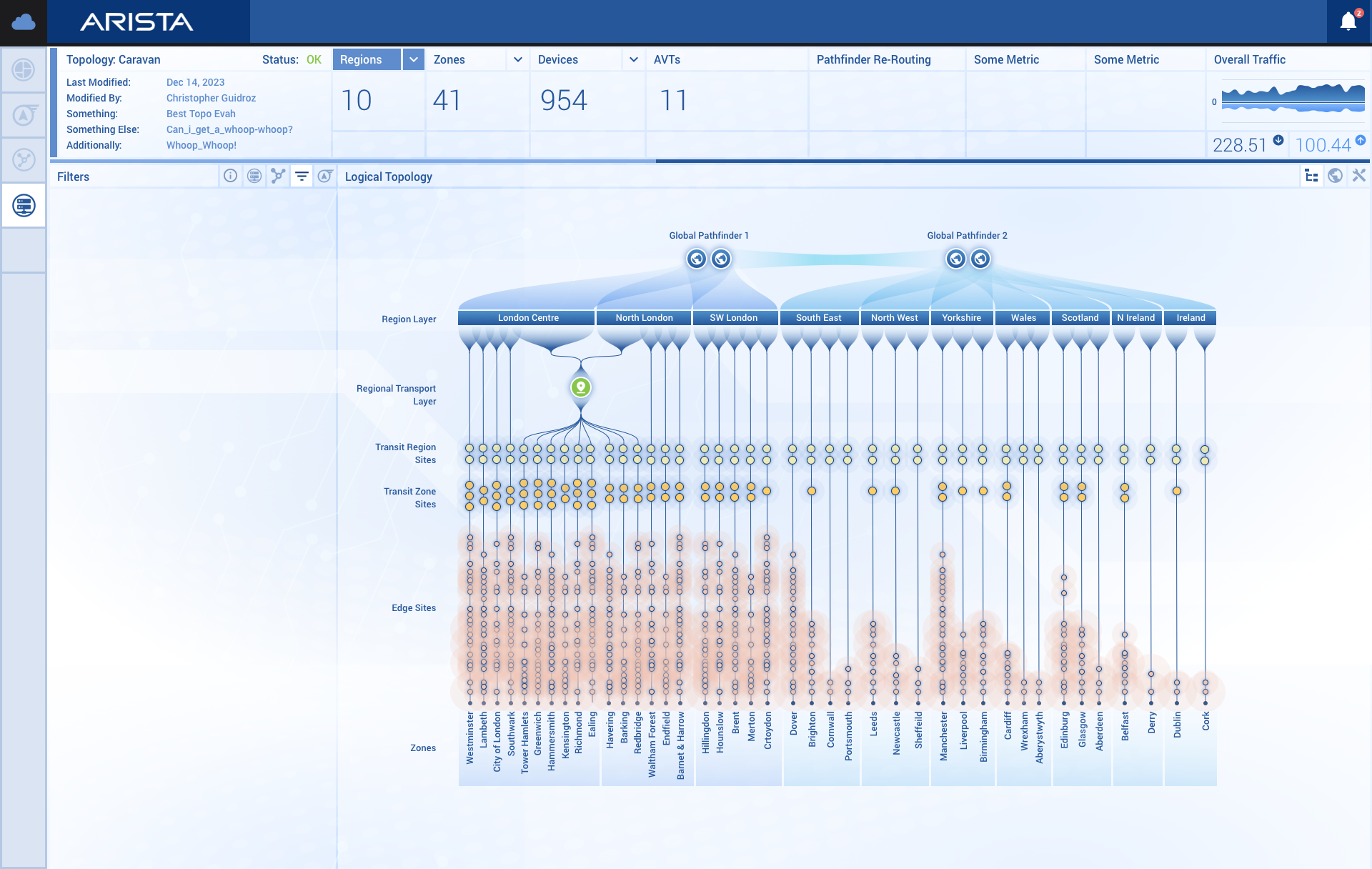Click the info icon in Filters toolbar

(230, 176)
